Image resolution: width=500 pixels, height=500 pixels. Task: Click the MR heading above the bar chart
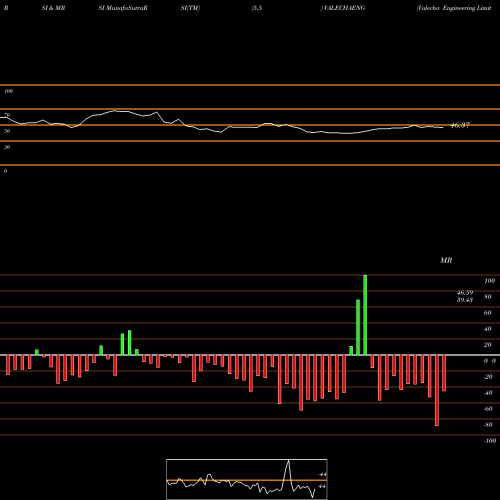(446, 260)
